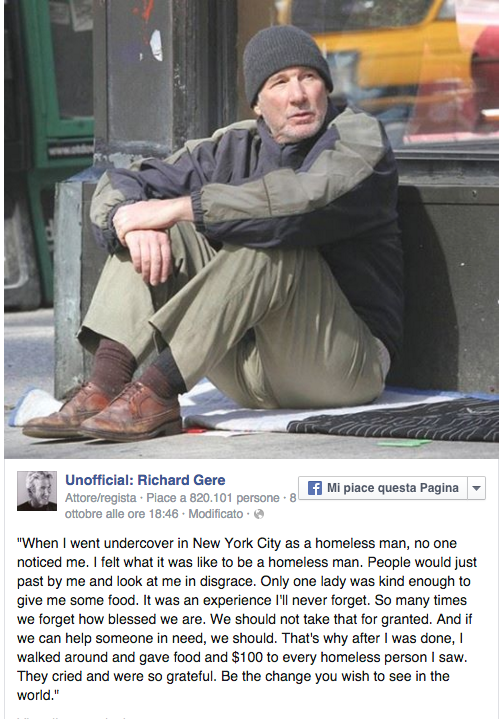Click the Attore/regista category link

coord(100,498)
